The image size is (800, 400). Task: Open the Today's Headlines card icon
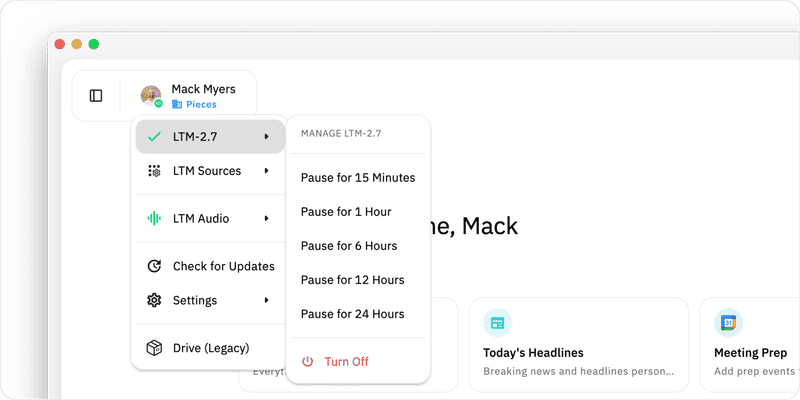(497, 322)
